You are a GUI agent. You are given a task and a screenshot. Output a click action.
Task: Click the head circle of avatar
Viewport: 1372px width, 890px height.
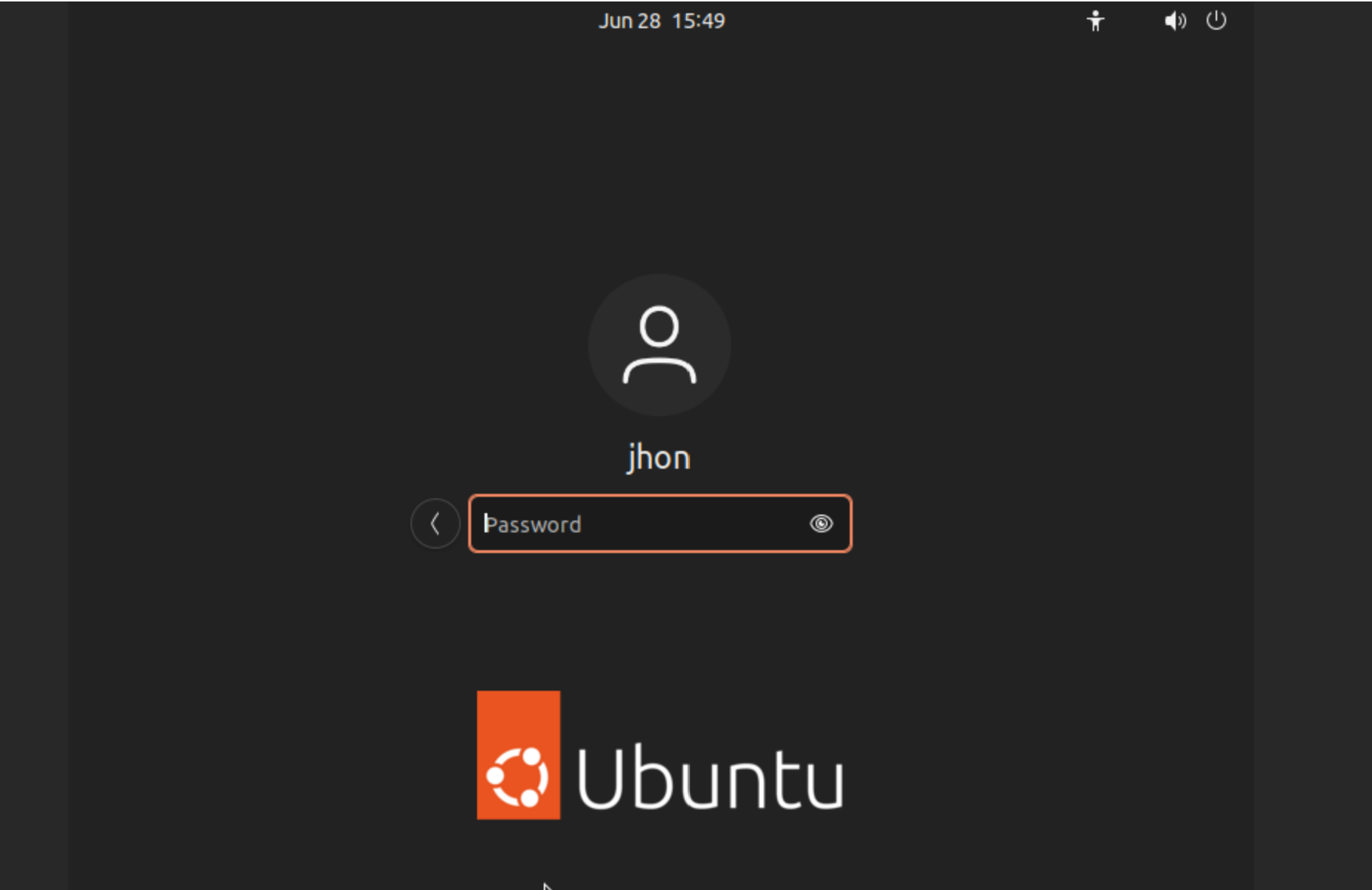pyautogui.click(x=659, y=327)
